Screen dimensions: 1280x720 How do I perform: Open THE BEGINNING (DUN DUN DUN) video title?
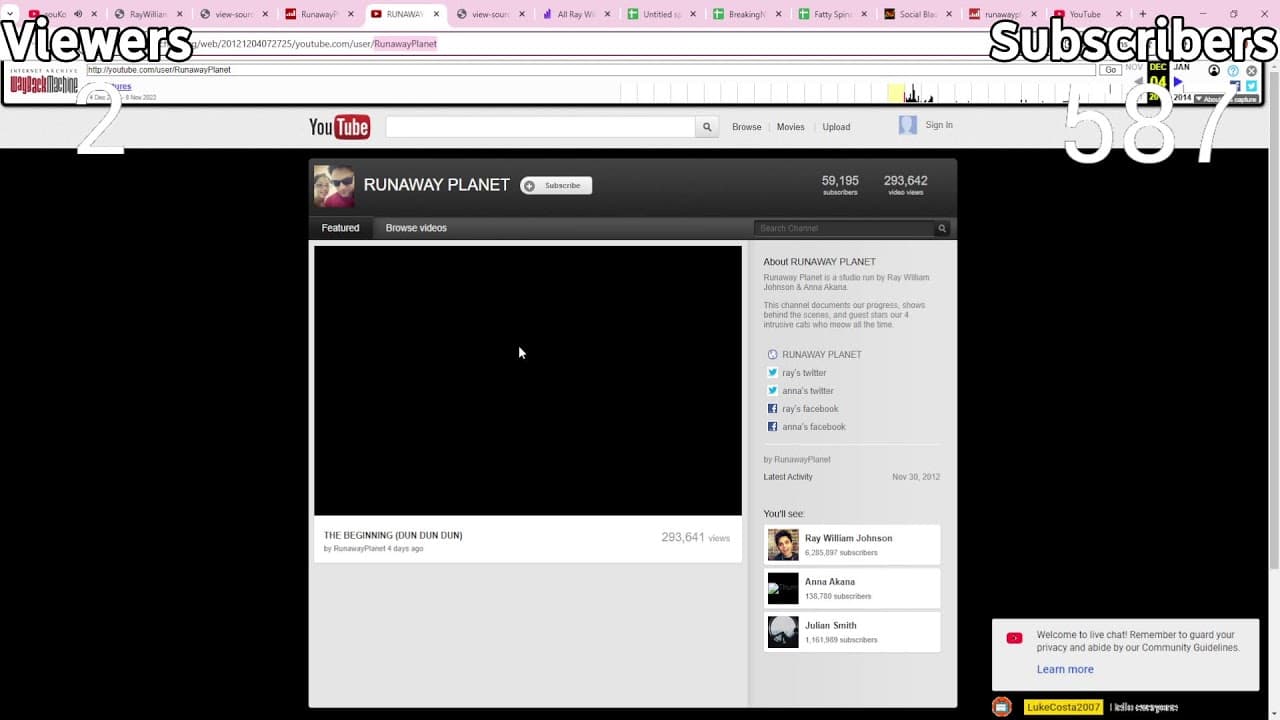(x=393, y=535)
